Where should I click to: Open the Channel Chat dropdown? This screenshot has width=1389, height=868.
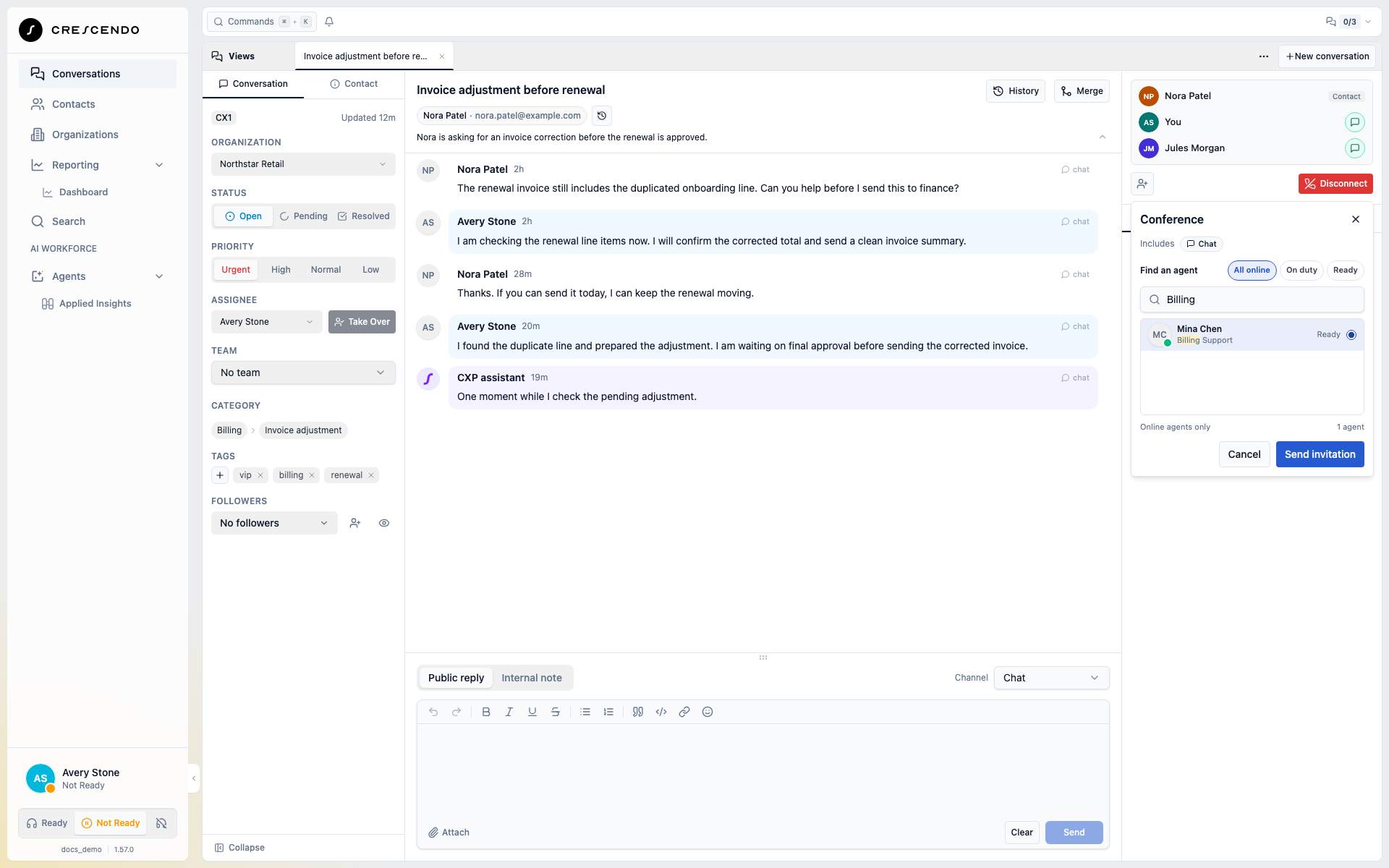1051,678
